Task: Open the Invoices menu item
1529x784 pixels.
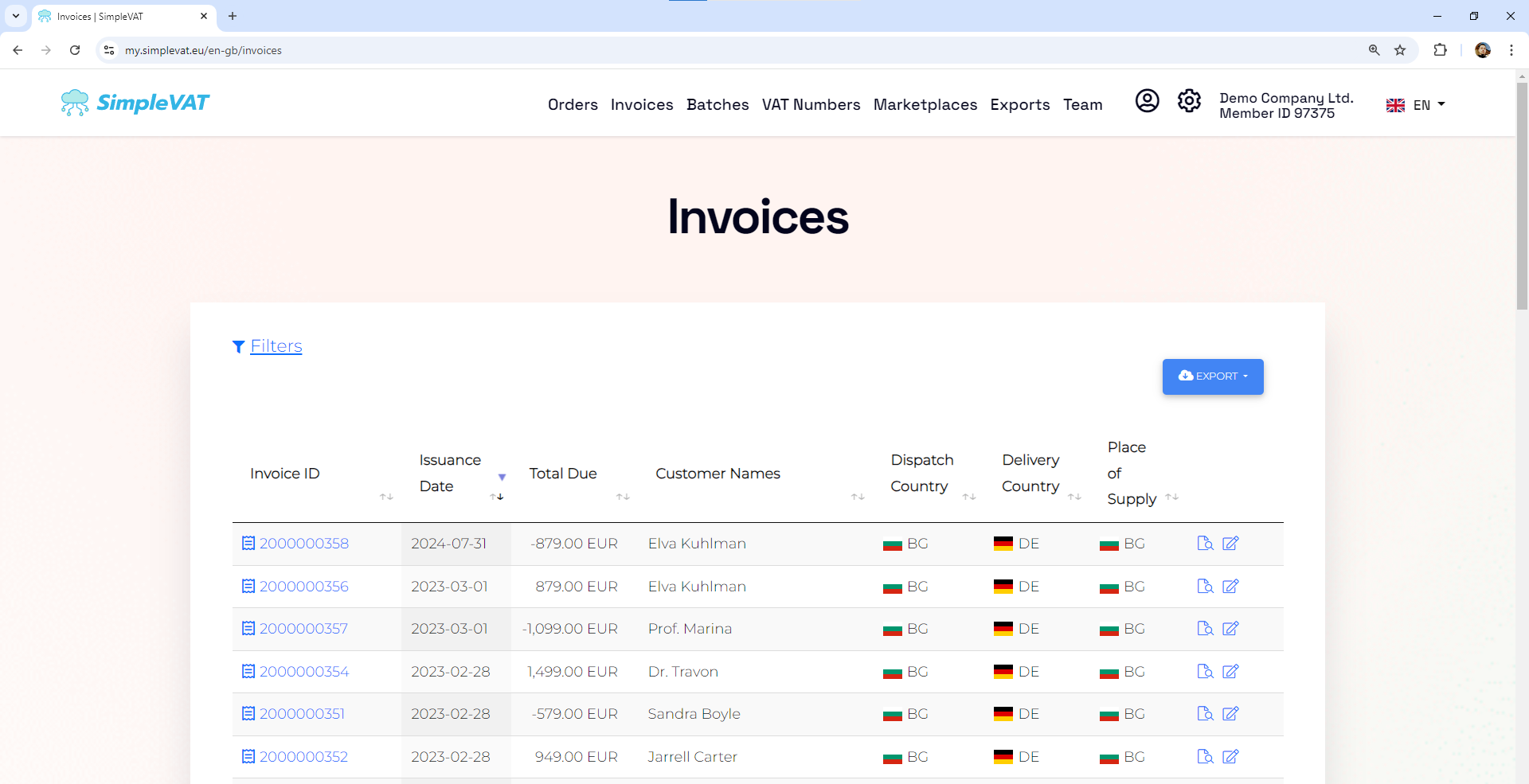Action: (x=642, y=104)
